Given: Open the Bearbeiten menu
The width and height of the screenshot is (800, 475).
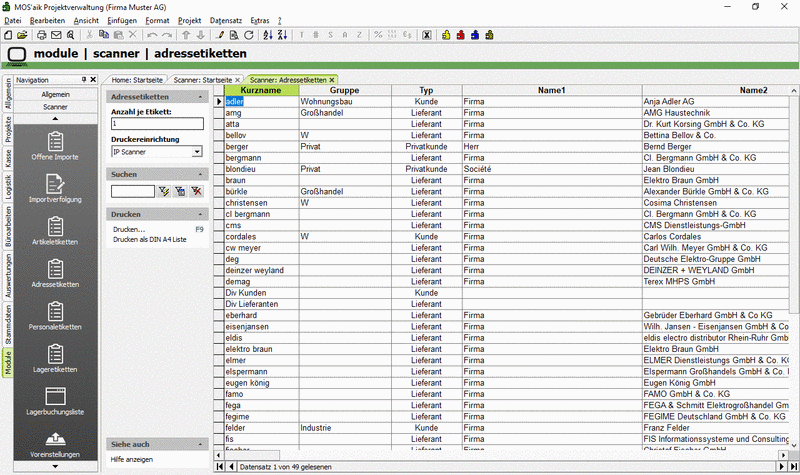Looking at the screenshot, I should [x=47, y=20].
